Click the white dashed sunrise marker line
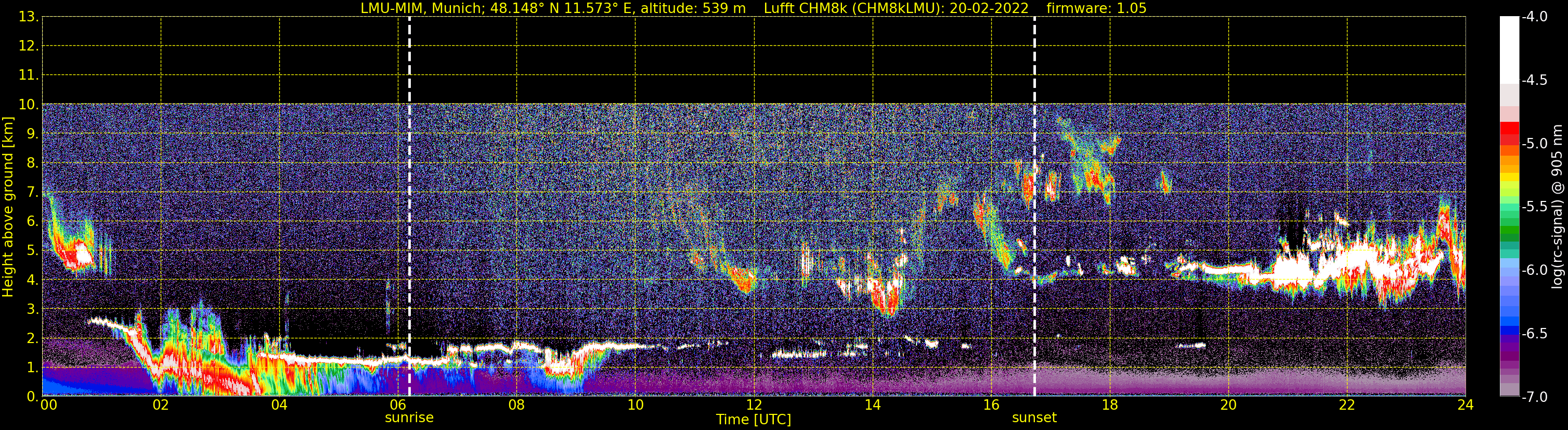This screenshot has width=1568, height=430. coord(409,207)
